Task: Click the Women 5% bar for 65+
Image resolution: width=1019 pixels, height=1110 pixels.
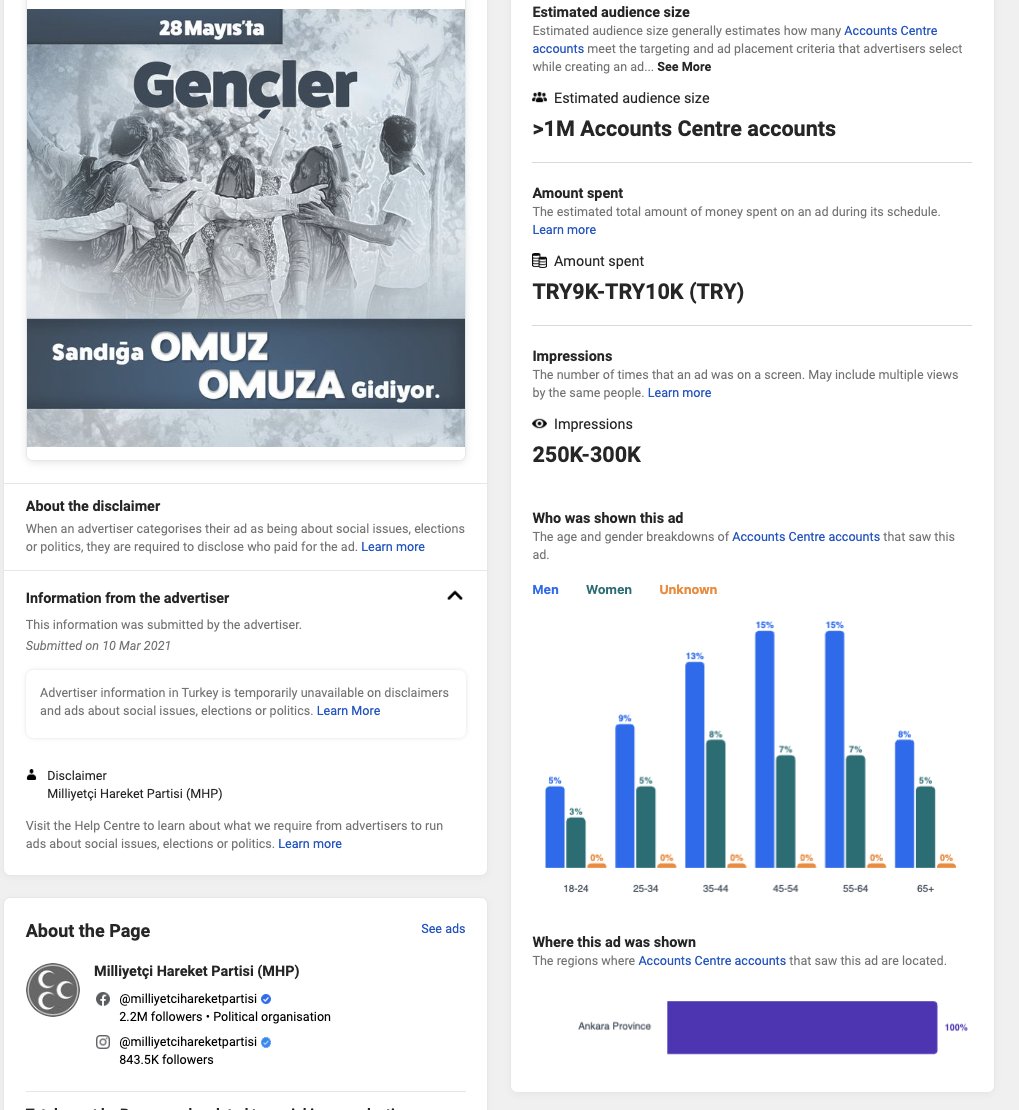Action: [x=926, y=827]
